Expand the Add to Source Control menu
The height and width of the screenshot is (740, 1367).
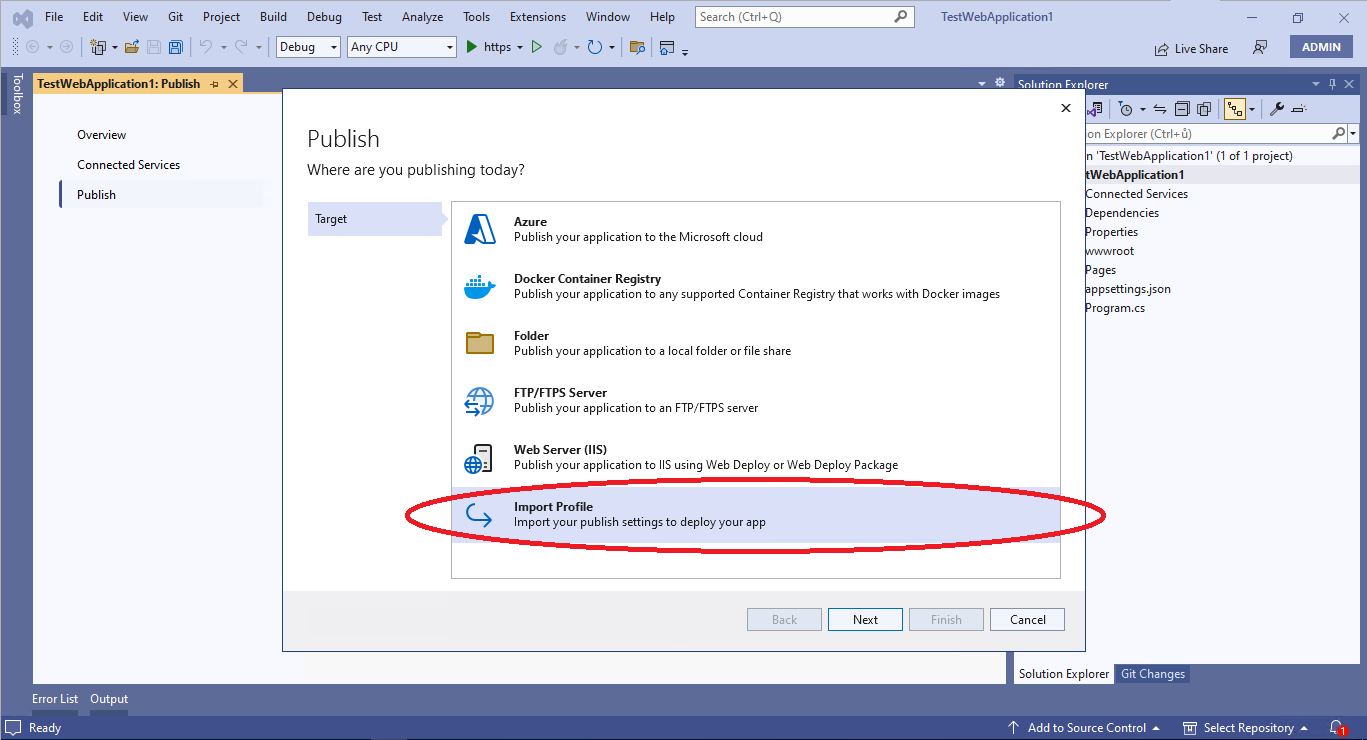(x=1084, y=727)
